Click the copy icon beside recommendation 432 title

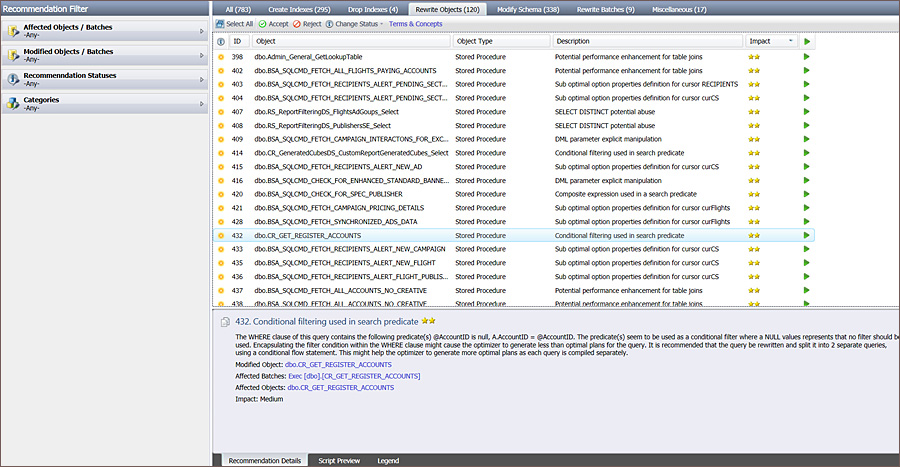pos(226,322)
